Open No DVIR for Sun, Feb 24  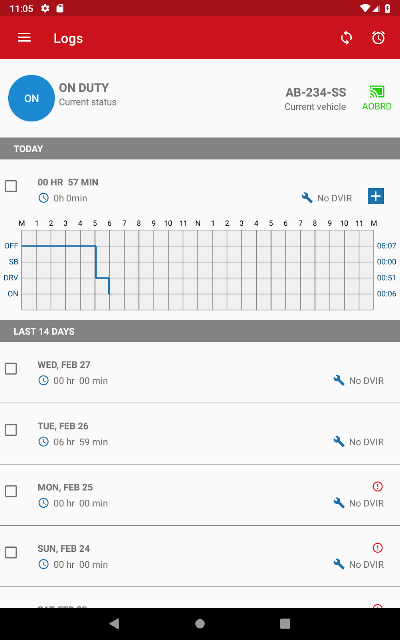coord(359,564)
